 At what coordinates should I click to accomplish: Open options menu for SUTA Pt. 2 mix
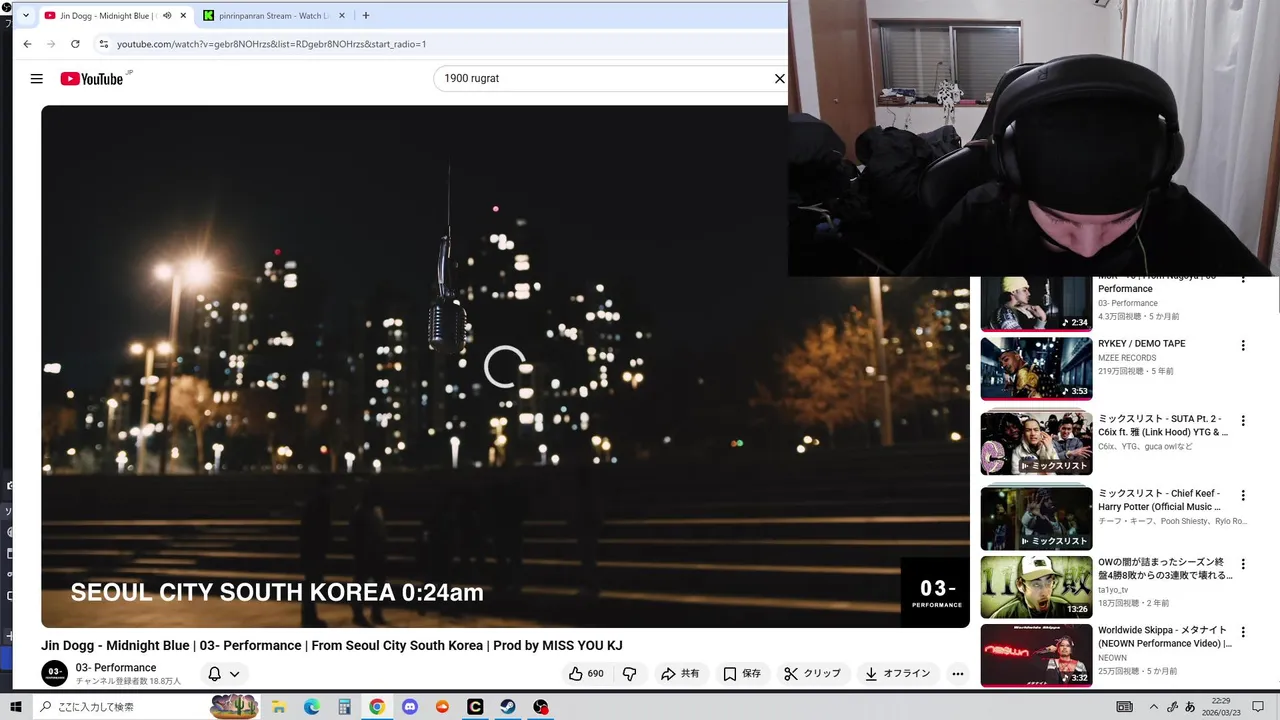tap(1243, 421)
